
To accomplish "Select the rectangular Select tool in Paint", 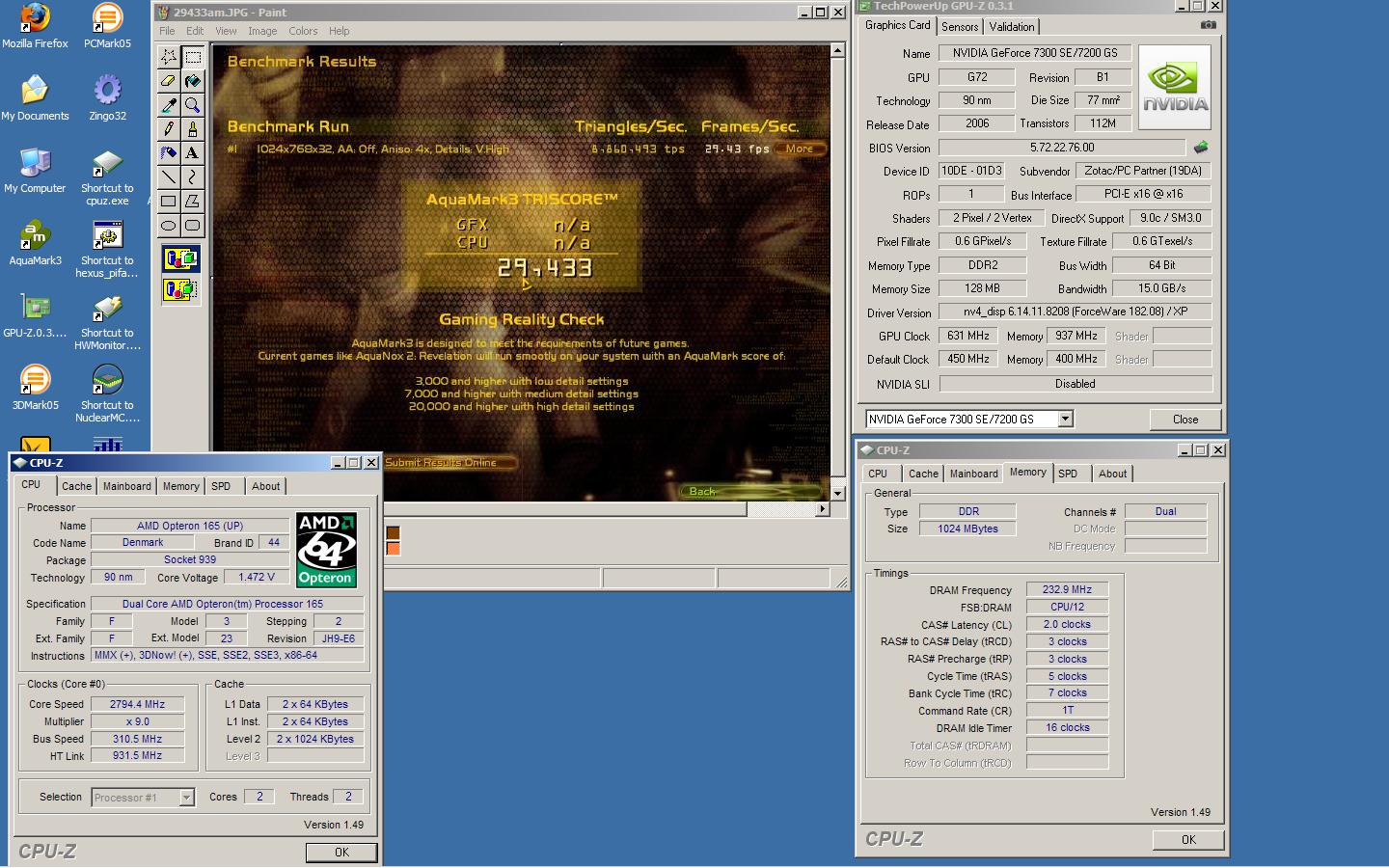I will [x=193, y=56].
